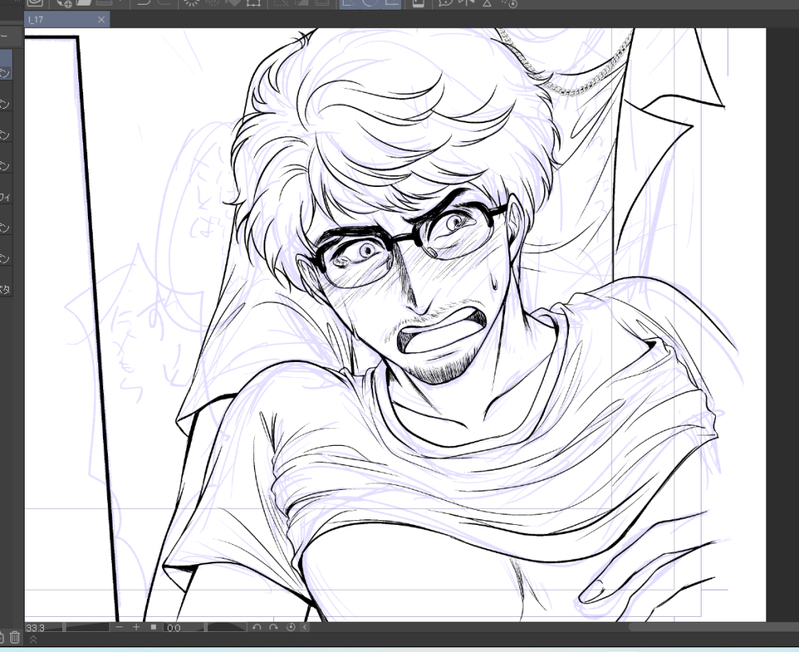Click the Redo arrow in command bar

(163, 3)
